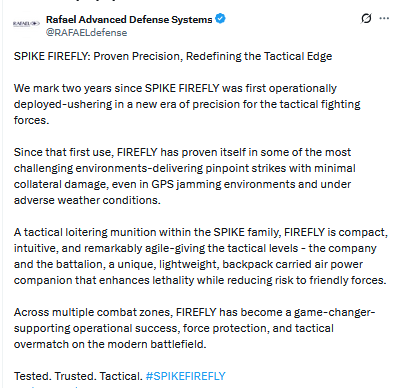This screenshot has height=388, width=400.
Task: Click the phrase 'Redefining the Tactical Edge'
Action: pos(259,56)
